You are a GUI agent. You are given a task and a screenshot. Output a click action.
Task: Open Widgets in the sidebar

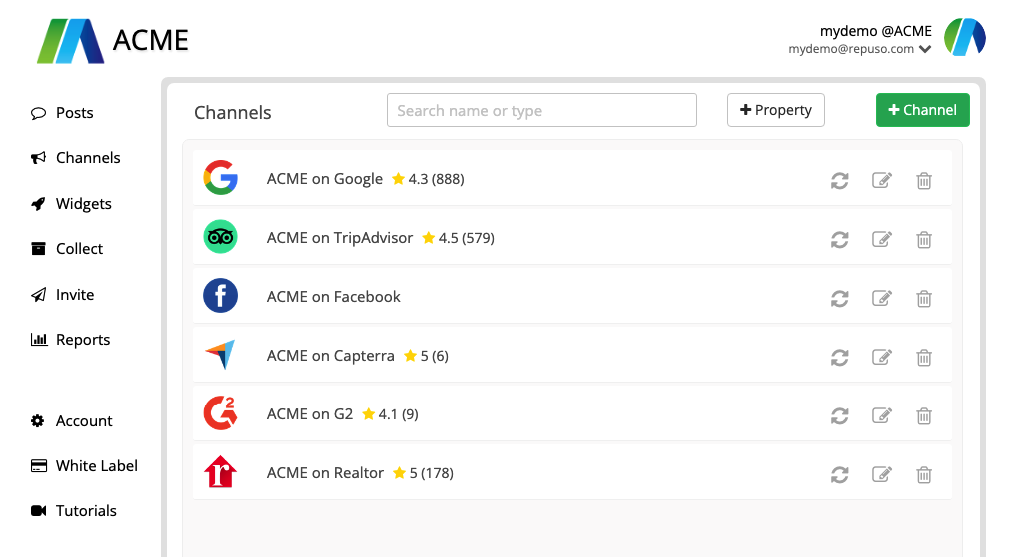(x=71, y=204)
